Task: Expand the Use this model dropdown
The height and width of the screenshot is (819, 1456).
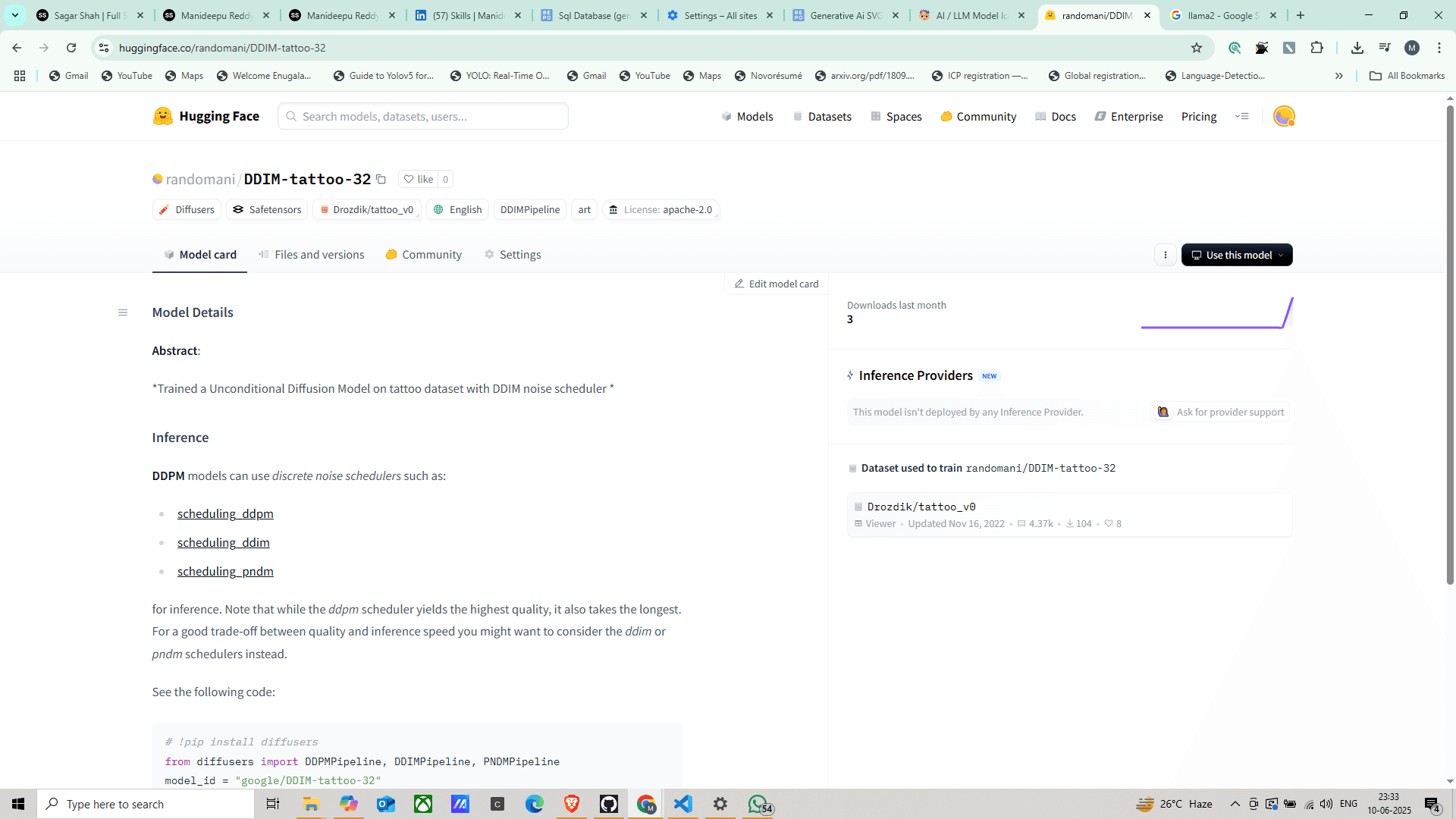Action: tap(1237, 255)
